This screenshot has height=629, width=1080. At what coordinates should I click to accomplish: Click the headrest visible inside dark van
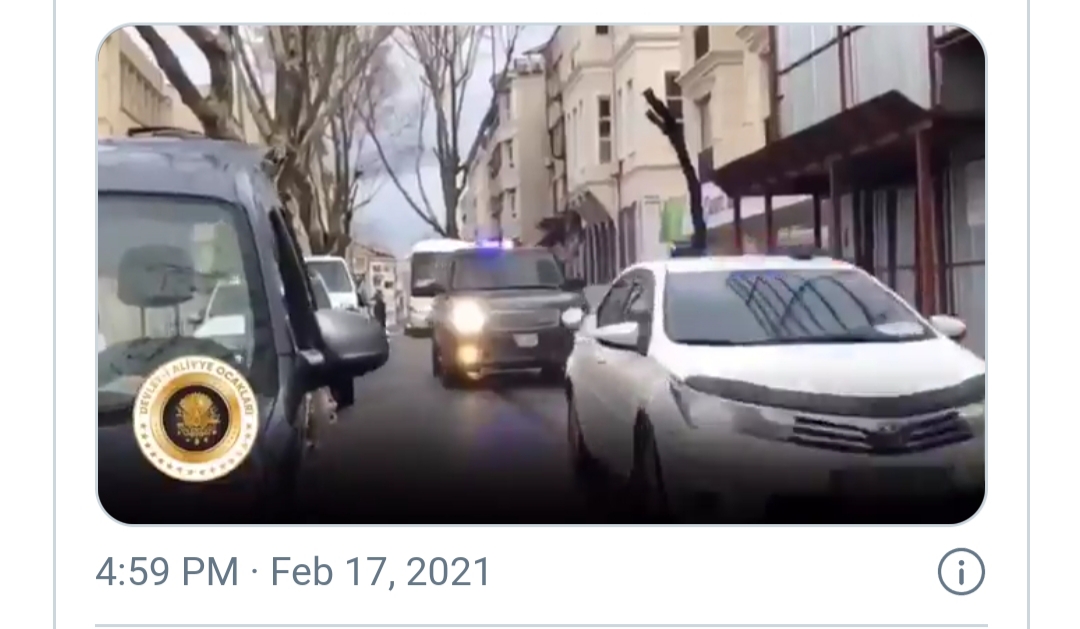pos(155,276)
